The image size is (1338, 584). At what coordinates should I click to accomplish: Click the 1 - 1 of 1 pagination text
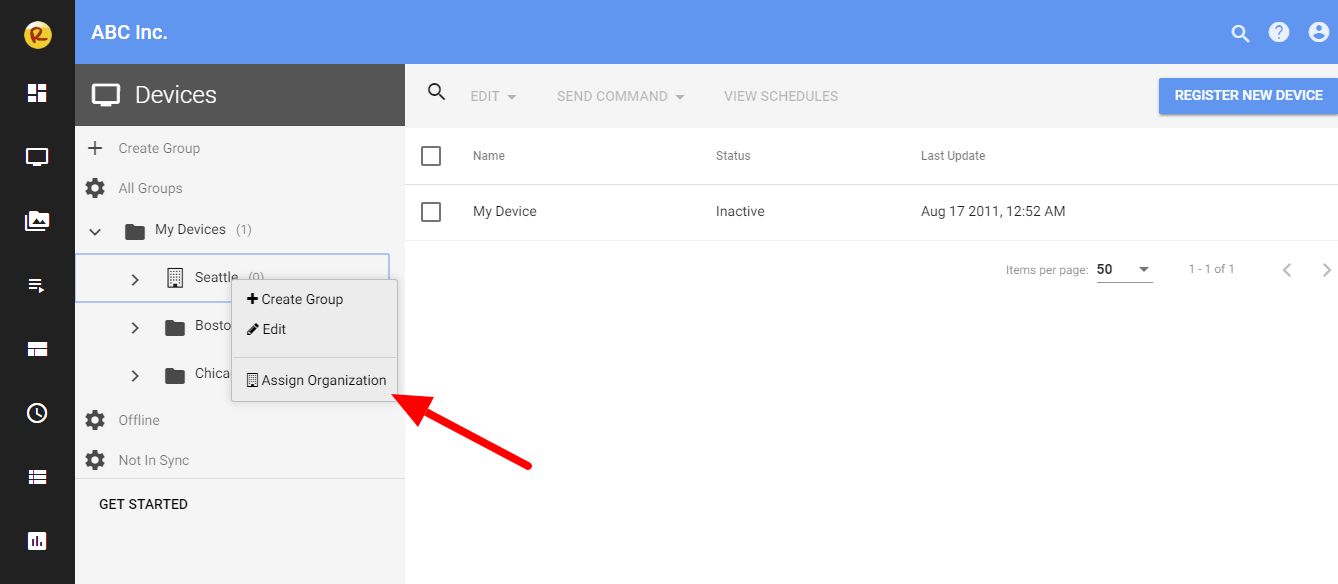pos(1211,269)
